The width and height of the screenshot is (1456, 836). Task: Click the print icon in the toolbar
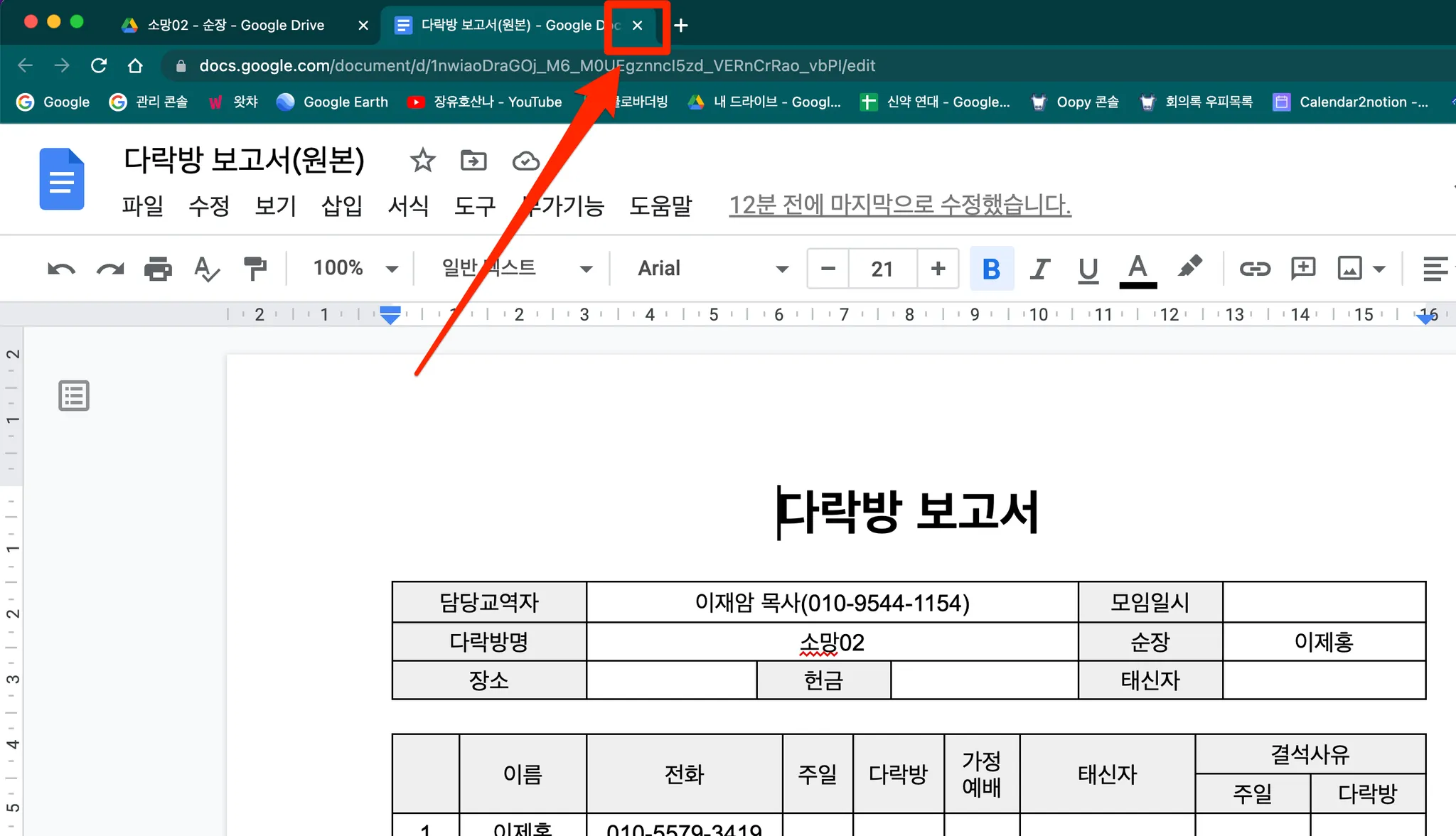158,269
